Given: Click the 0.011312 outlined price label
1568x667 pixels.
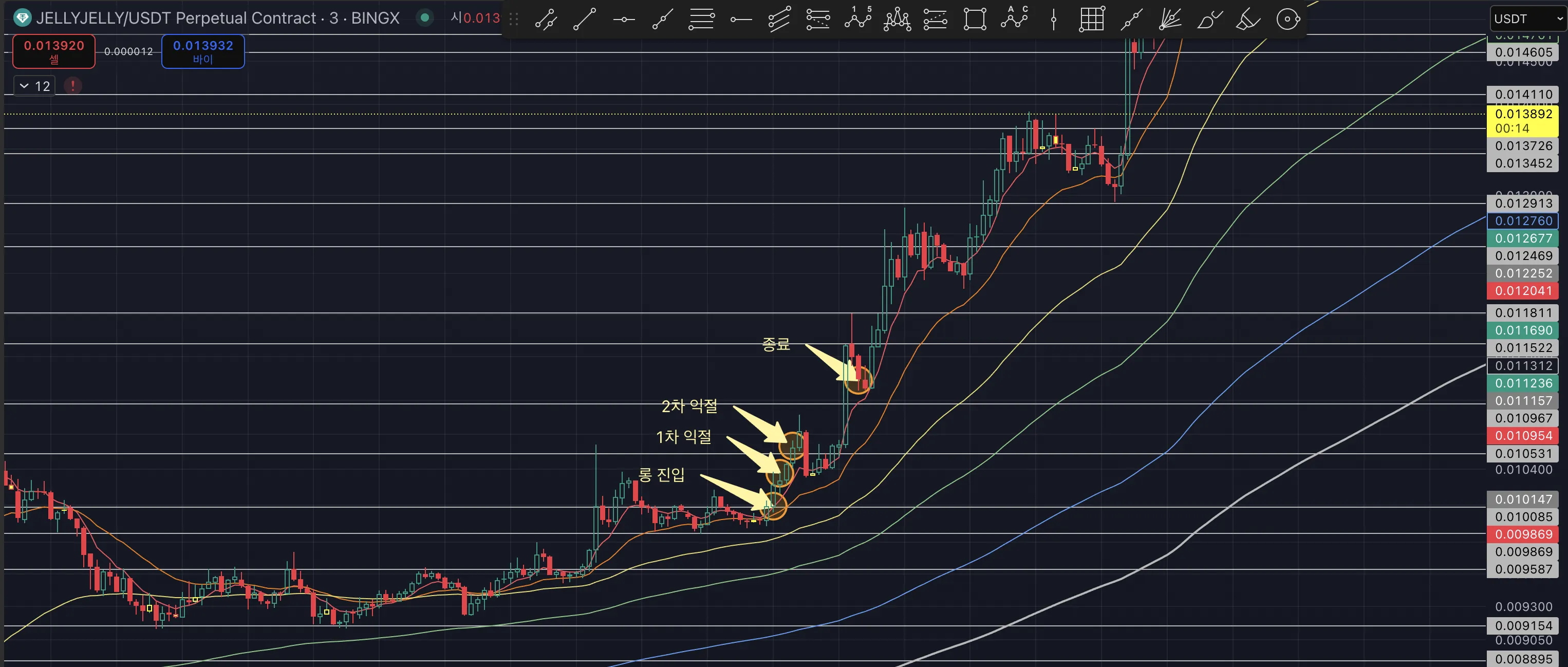Looking at the screenshot, I should (x=1522, y=365).
